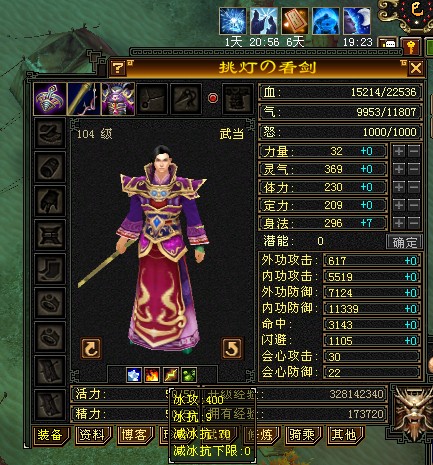
Task: Click the fire attribute icon
Action: pos(152,375)
